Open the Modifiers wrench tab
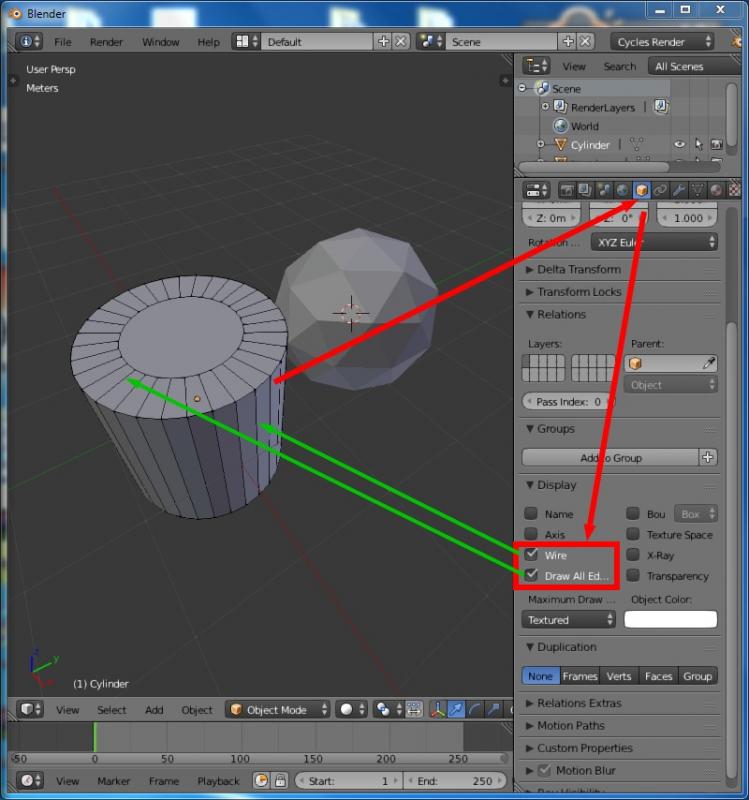Image resolution: width=749 pixels, height=800 pixels. point(679,190)
